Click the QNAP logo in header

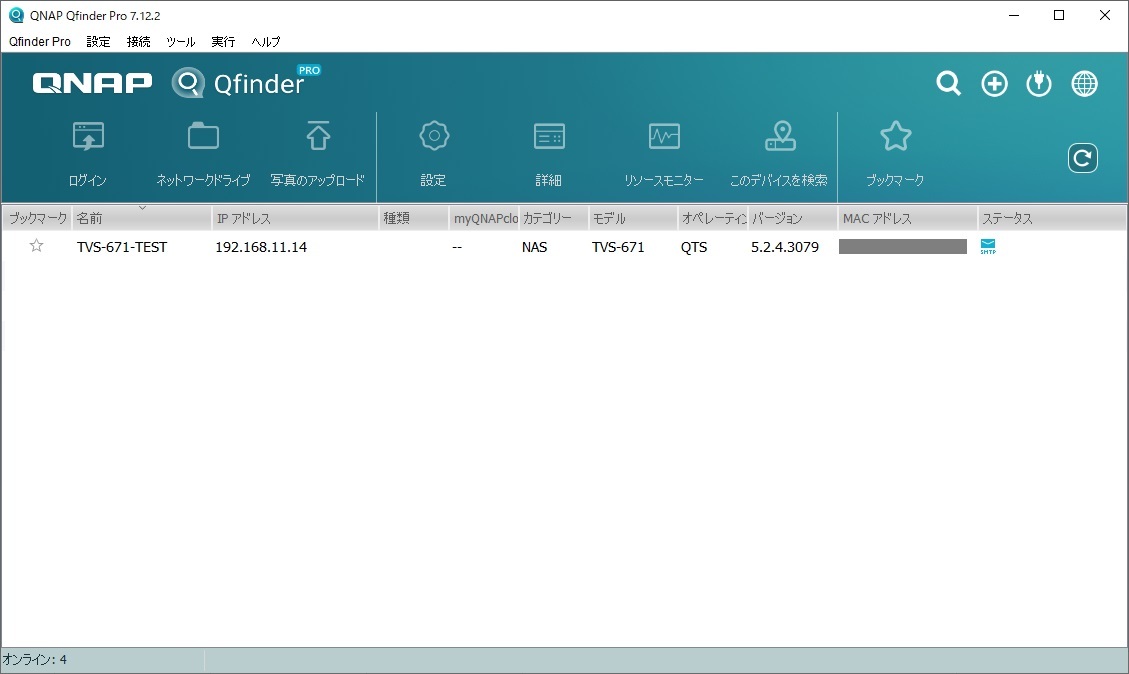coord(92,84)
